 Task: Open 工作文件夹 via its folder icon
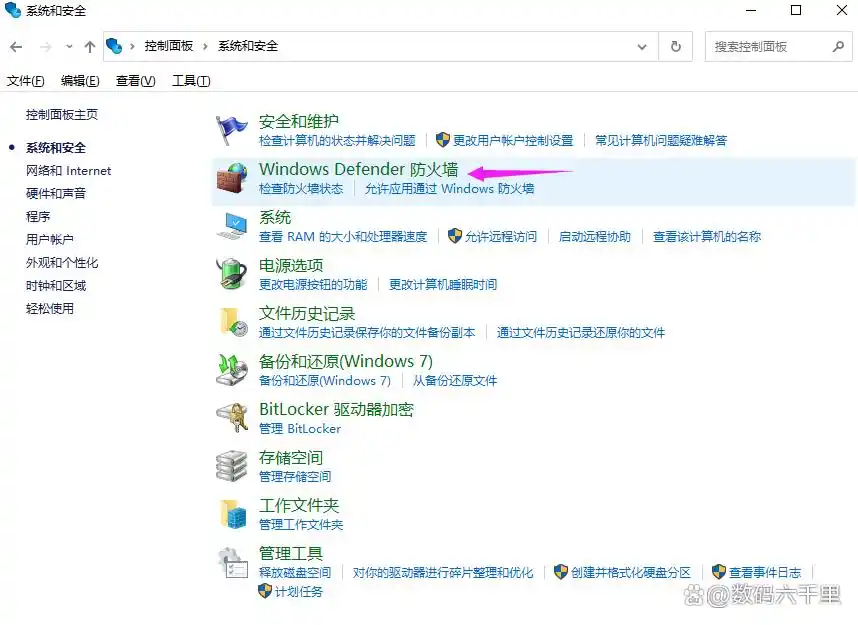coord(232,514)
